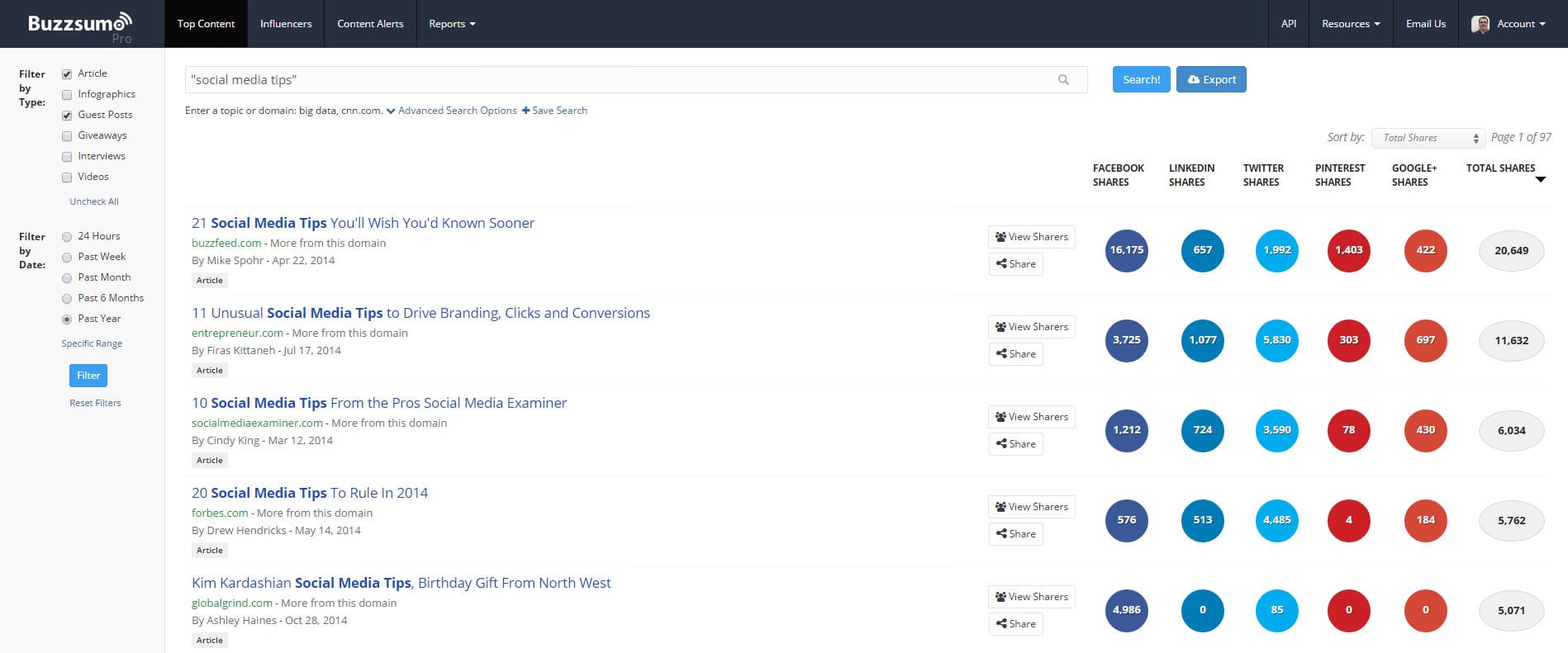1568x653 pixels.
Task: Select the Past Month date filter
Action: click(x=67, y=278)
